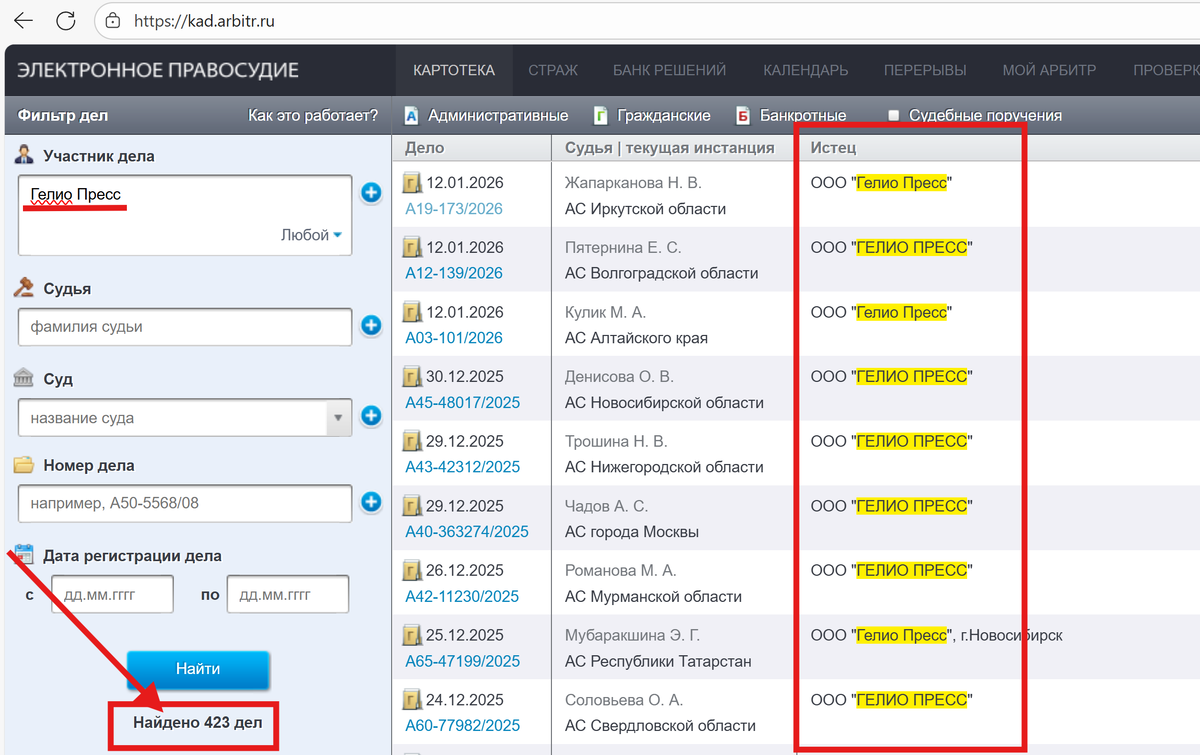This screenshot has height=755, width=1200.
Task: Click the browser address bar URL
Action: [x=203, y=20]
